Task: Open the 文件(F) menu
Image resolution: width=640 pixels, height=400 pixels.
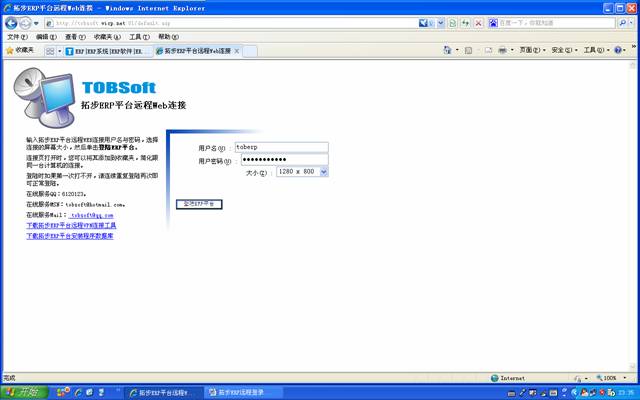Action: point(17,36)
